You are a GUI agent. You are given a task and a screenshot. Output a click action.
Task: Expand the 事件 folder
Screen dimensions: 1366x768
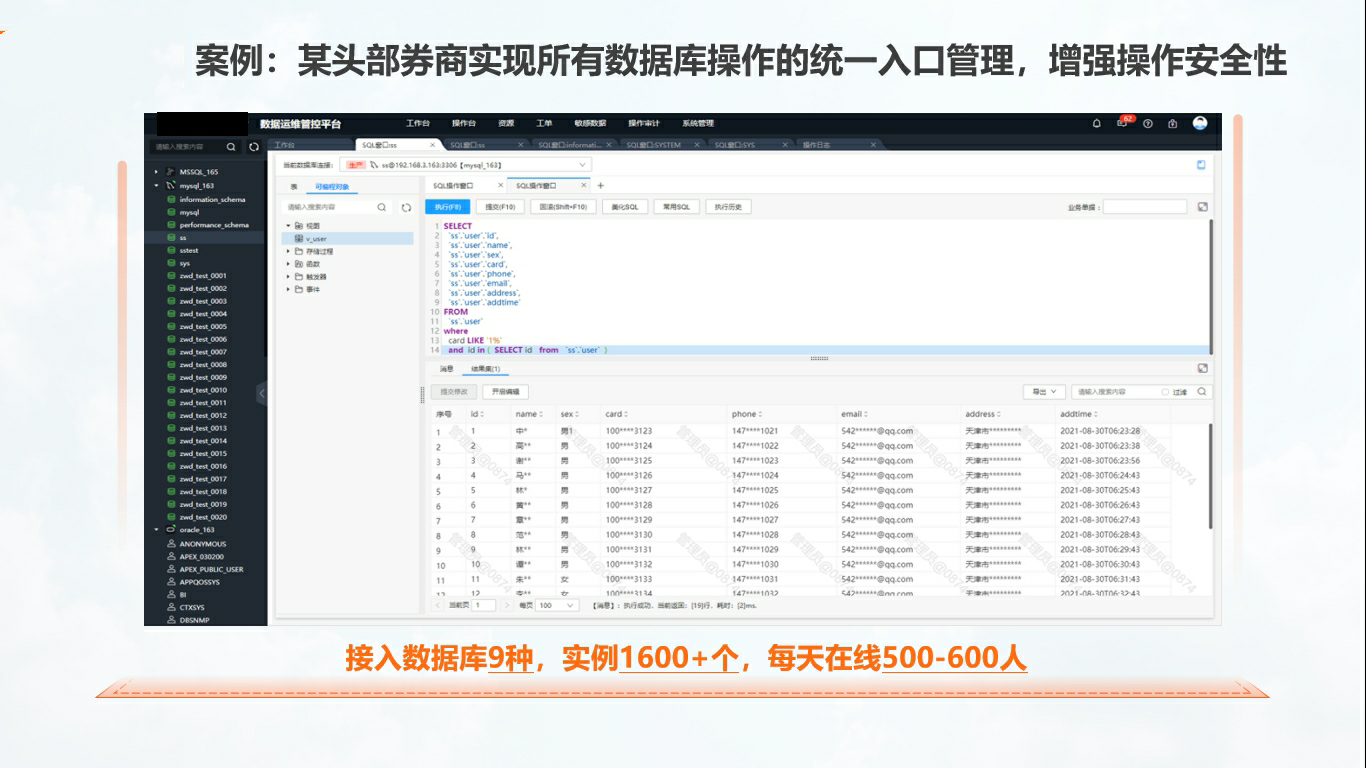[288, 289]
